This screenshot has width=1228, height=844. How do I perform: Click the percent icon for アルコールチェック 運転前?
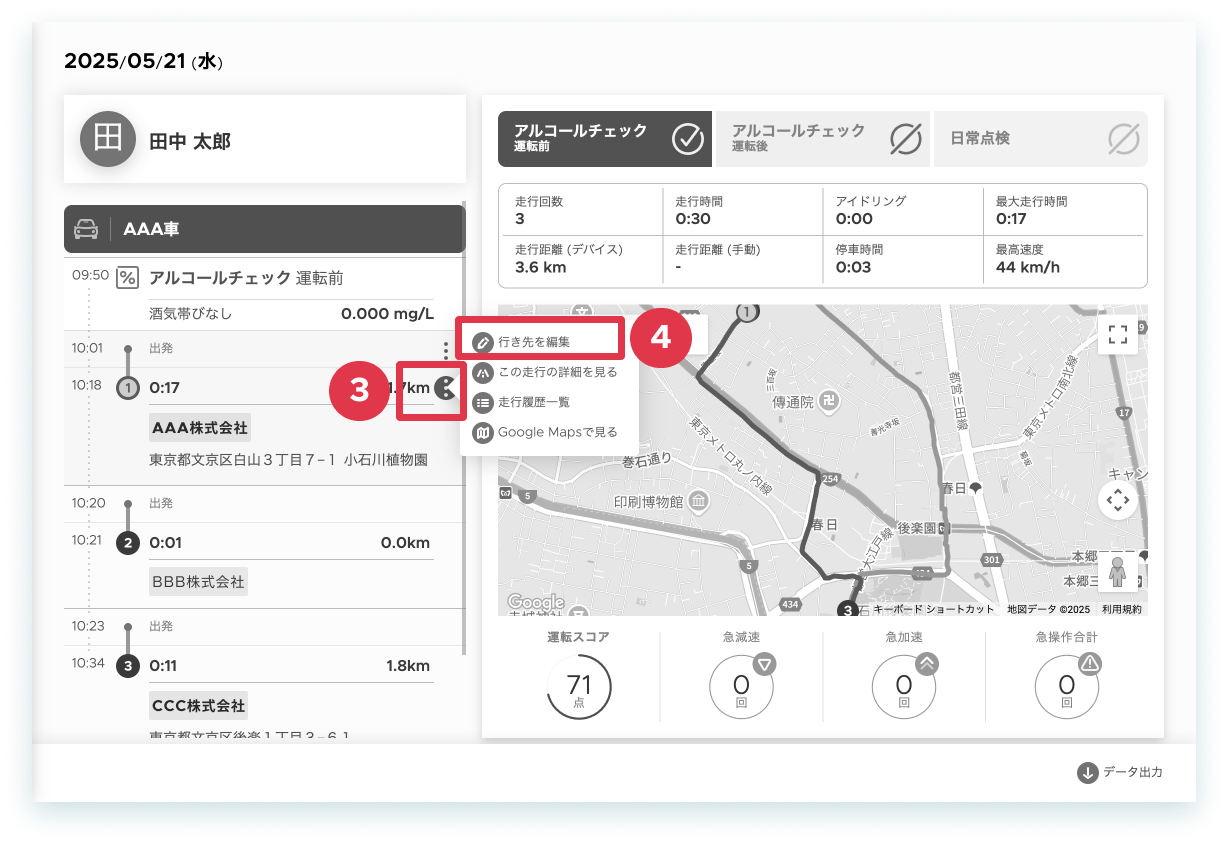click(x=127, y=277)
